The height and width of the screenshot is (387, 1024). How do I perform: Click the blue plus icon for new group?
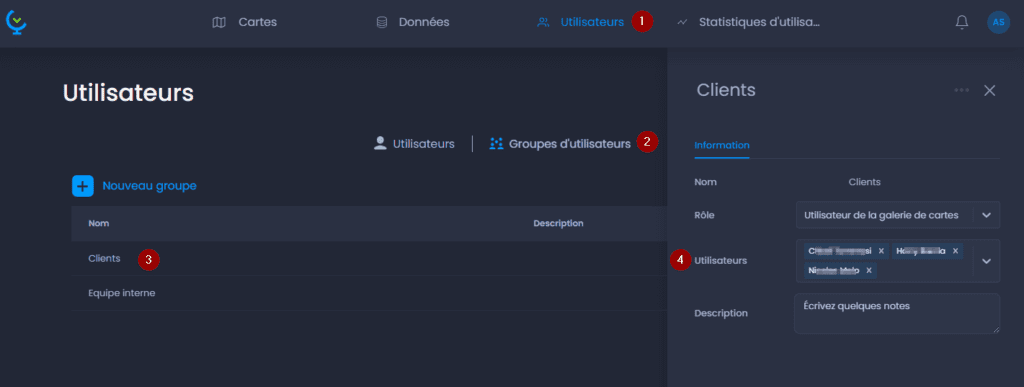pyautogui.click(x=83, y=186)
